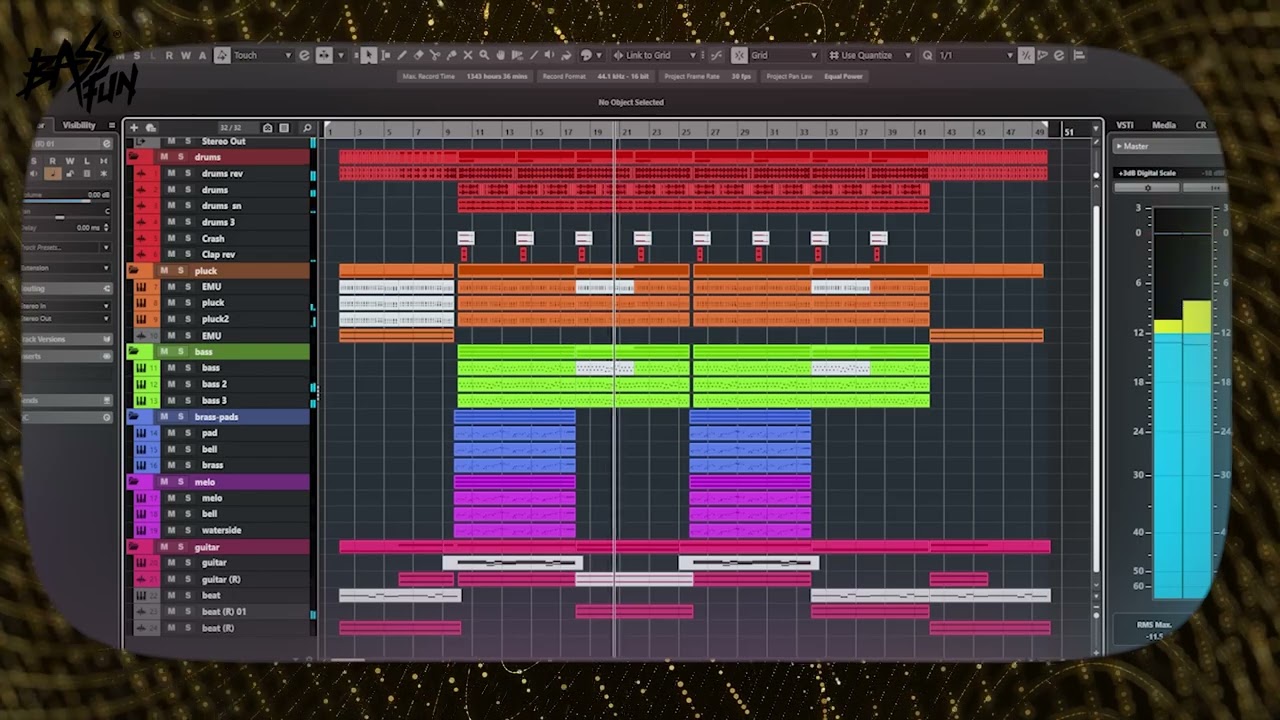1280x720 pixels.
Task: Open the Routing inspector section
Action: pyautogui.click(x=66, y=289)
